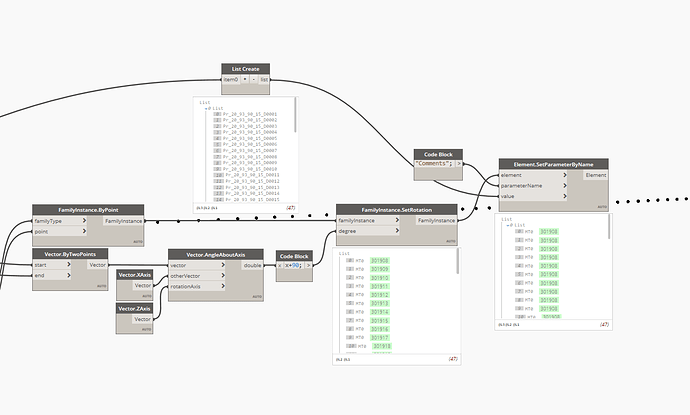Viewport: 690px width, 415px height.
Task: Open element ID 301918 in SetRotation preview
Action: pyautogui.click(x=382, y=346)
